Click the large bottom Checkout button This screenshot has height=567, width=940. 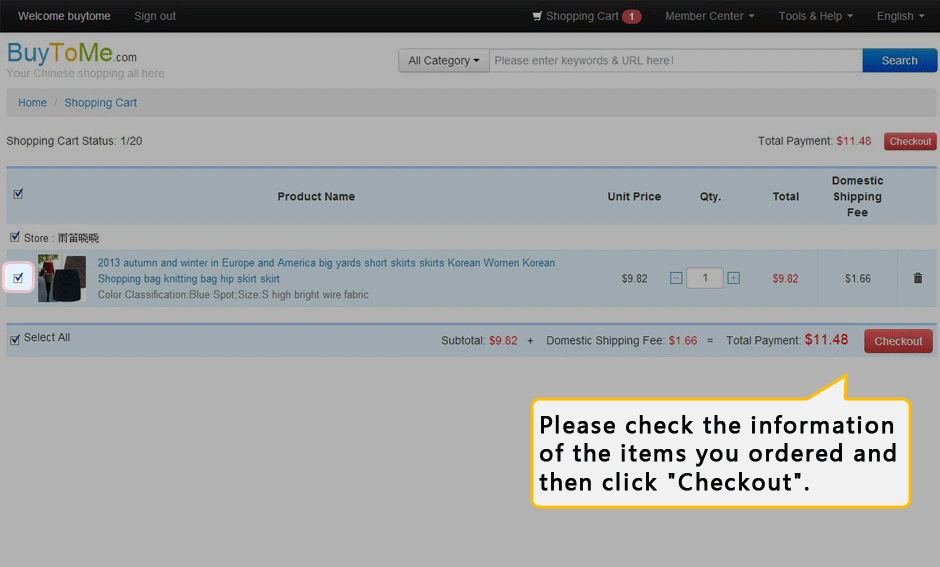(897, 341)
